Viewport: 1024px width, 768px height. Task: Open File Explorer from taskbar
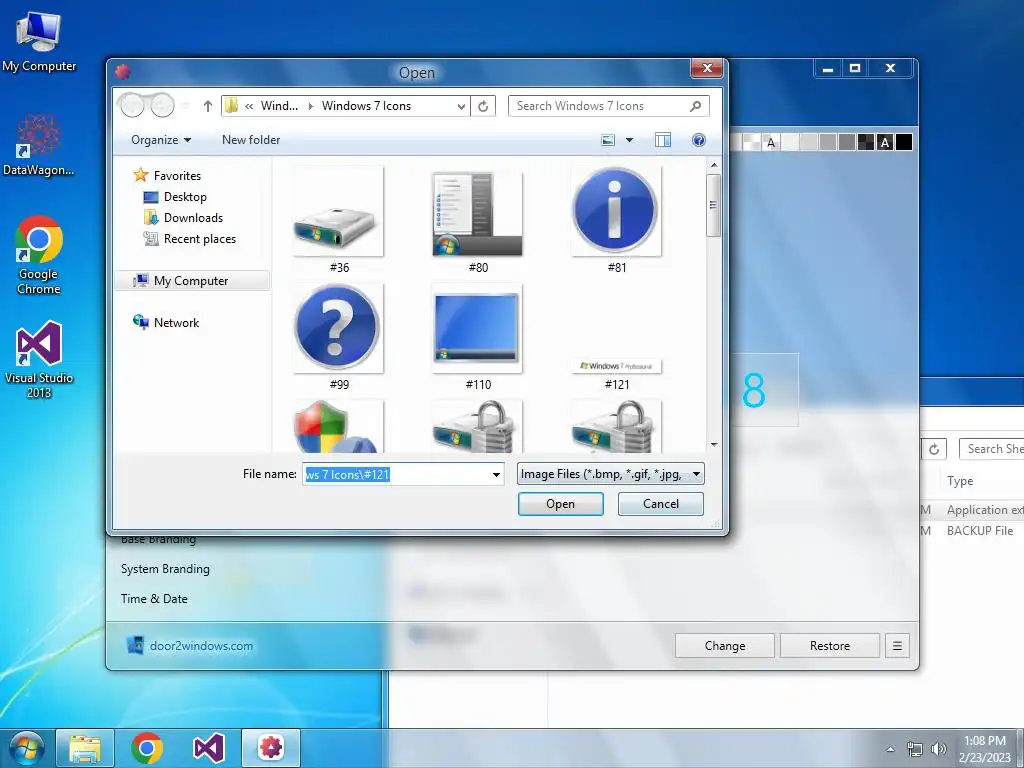coord(85,748)
